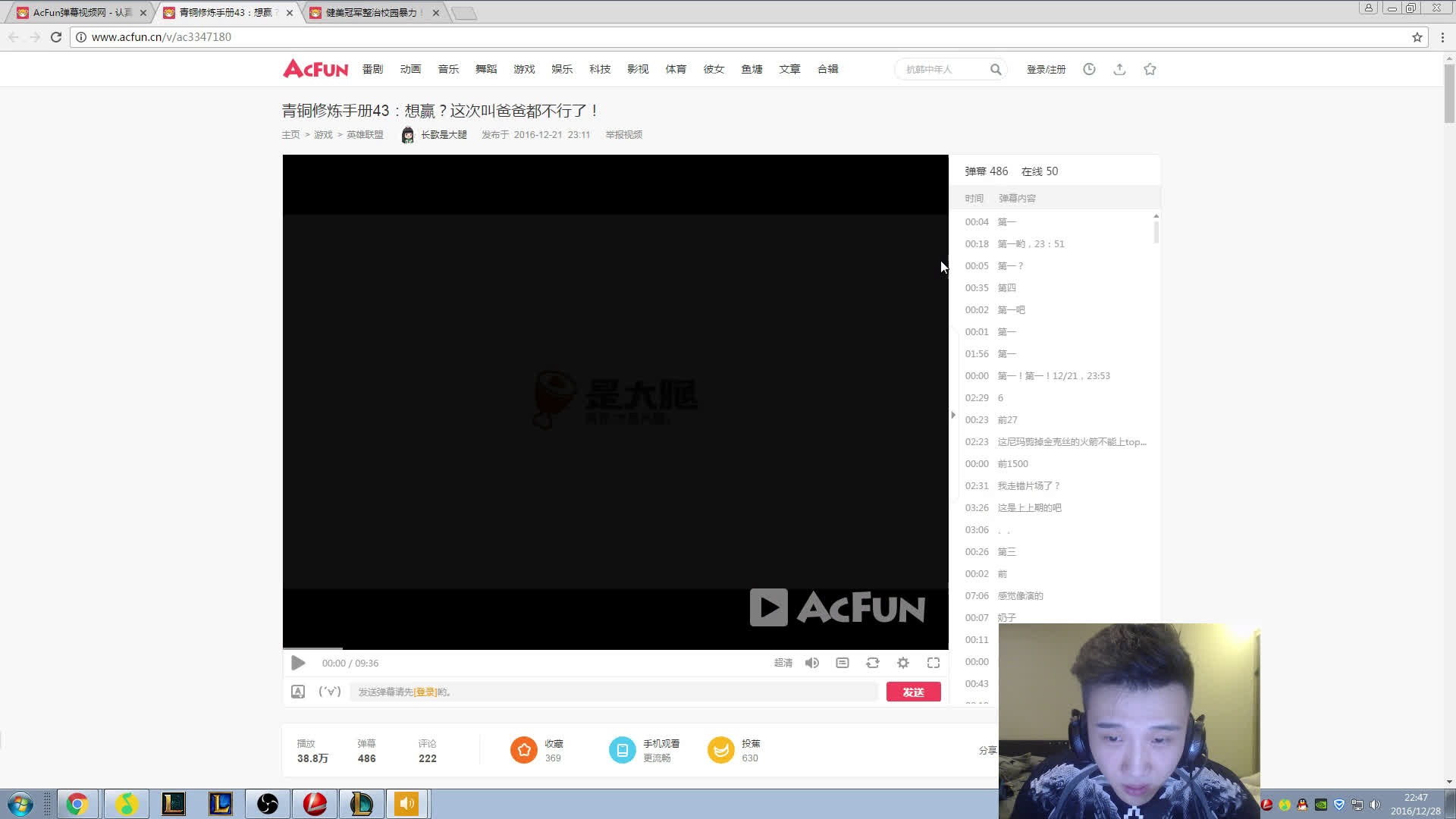Select danmaku row 第一哟，23：51

click(x=1055, y=244)
